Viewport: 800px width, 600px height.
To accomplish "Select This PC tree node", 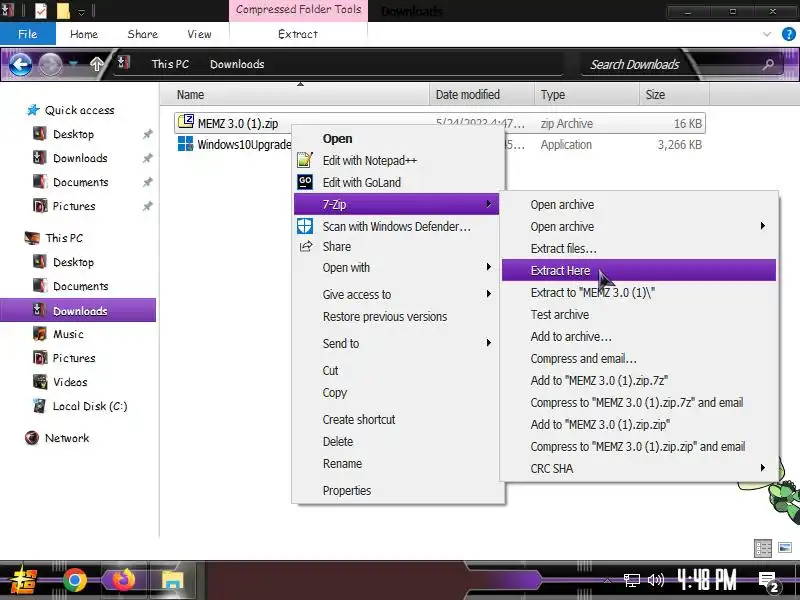I will (64, 238).
